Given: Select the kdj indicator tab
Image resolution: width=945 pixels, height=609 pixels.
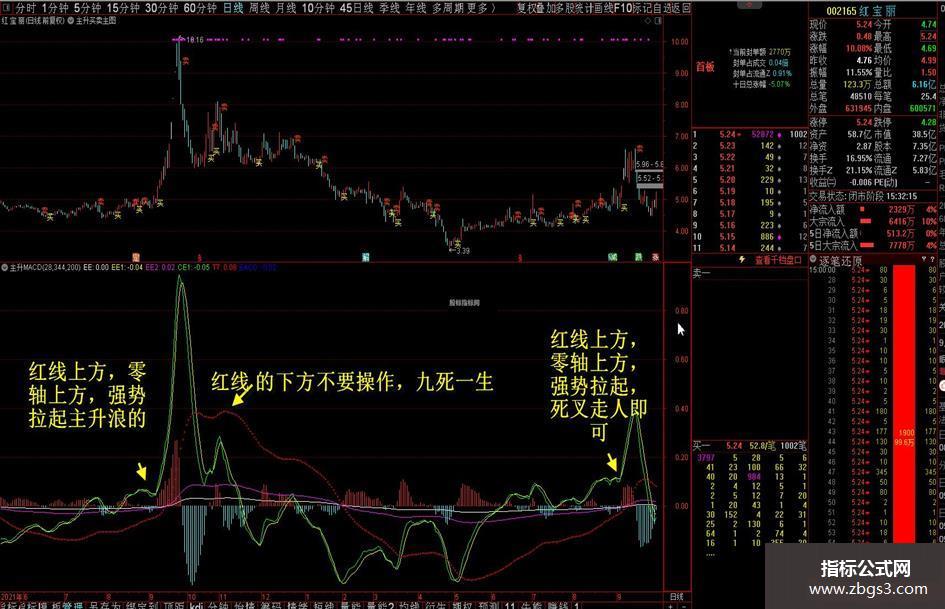Looking at the screenshot, I should pyautogui.click(x=196, y=605).
